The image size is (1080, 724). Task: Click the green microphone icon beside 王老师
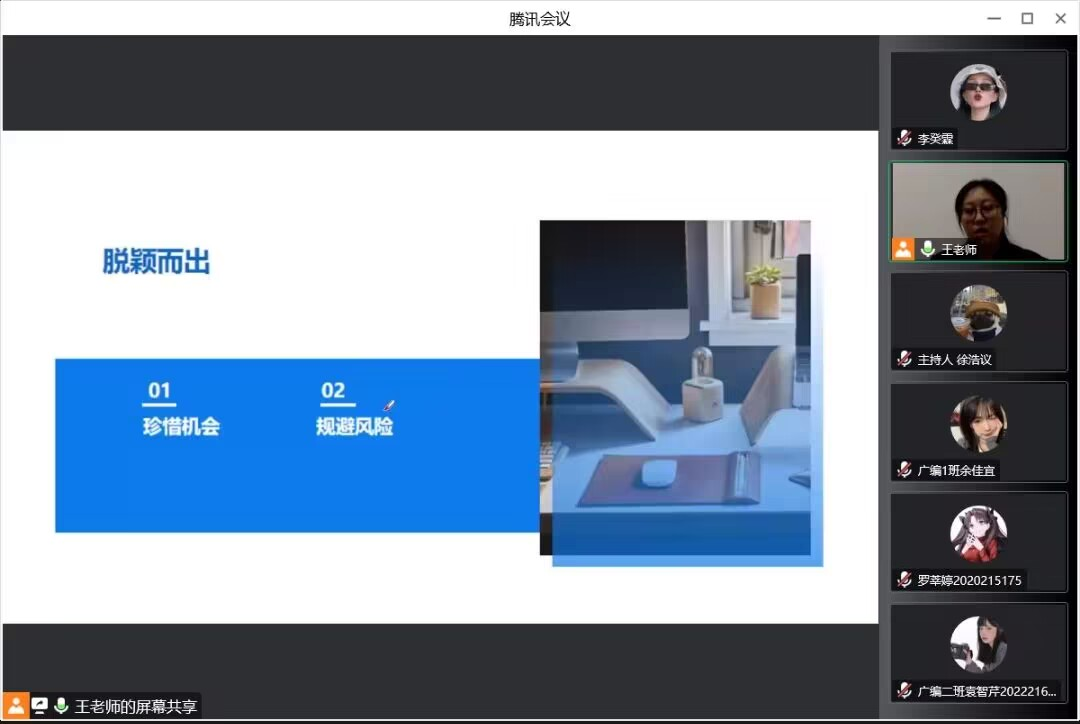pyautogui.click(x=928, y=249)
